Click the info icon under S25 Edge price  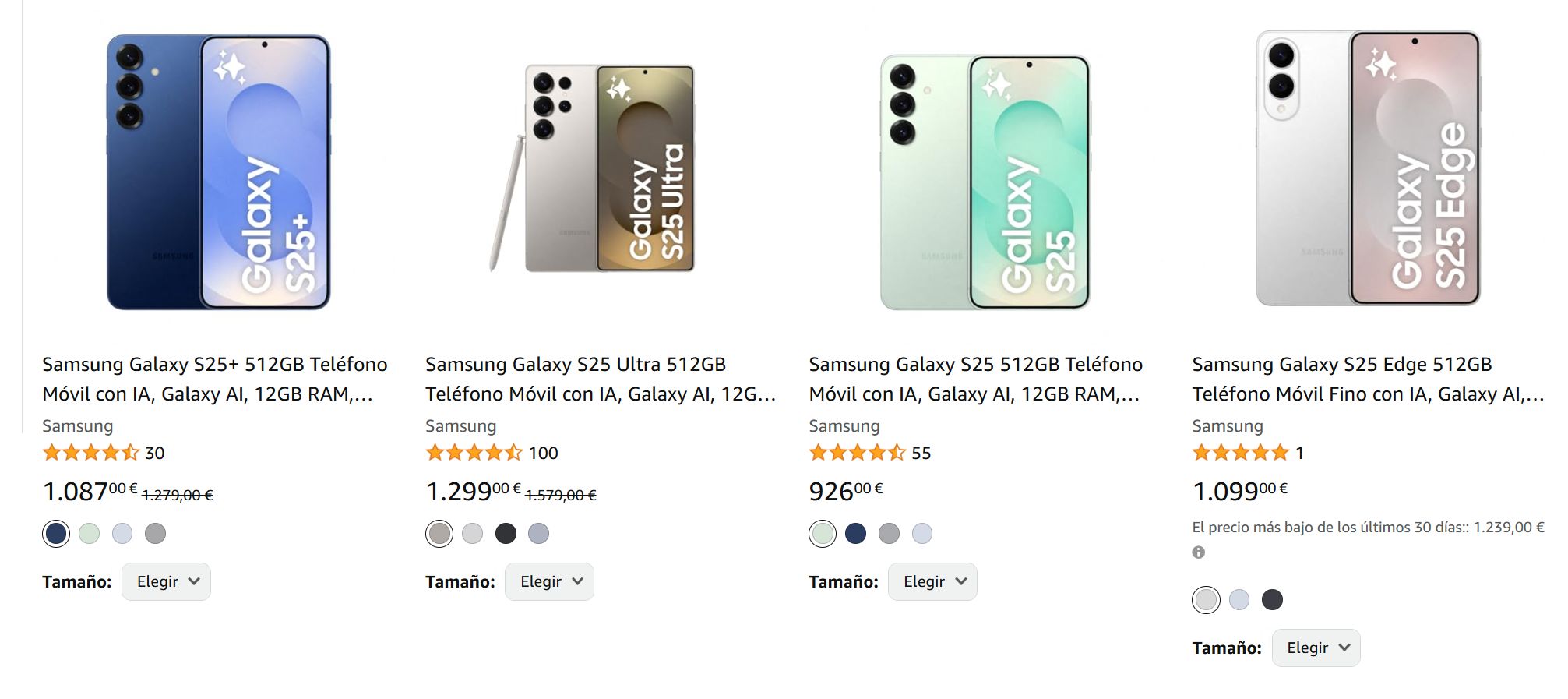pos(1198,552)
